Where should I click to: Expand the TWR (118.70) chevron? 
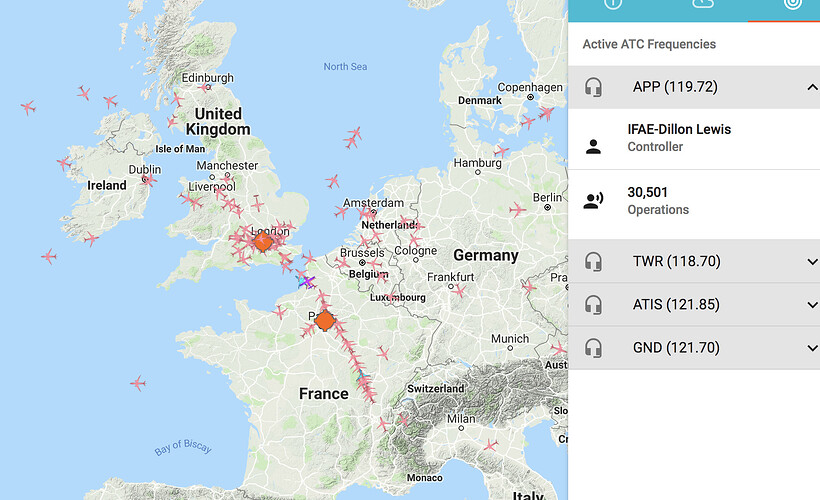tap(812, 262)
